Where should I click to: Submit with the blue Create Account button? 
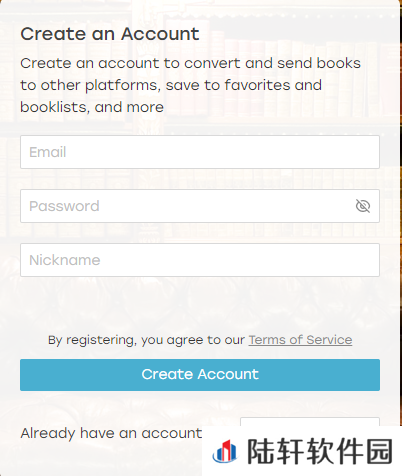tap(200, 375)
